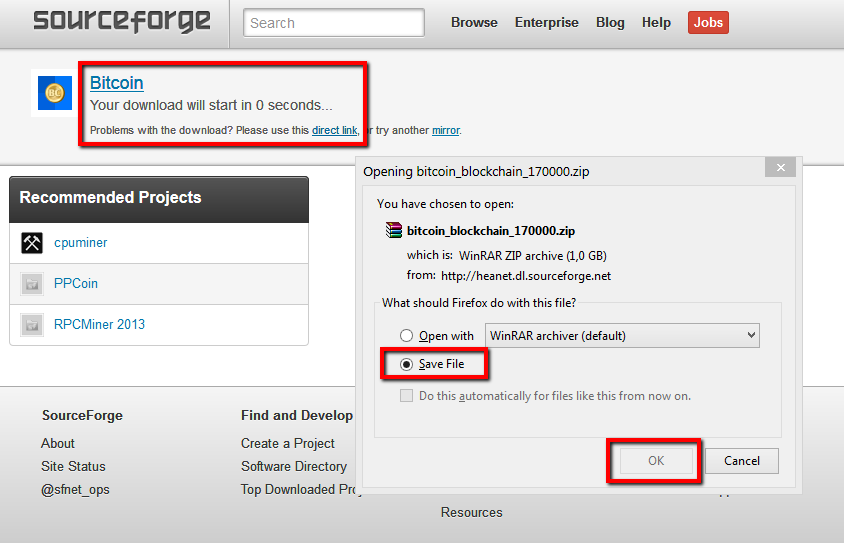Open the Bitcoin project title link
Viewport: 844px width, 543px height.
pos(117,83)
